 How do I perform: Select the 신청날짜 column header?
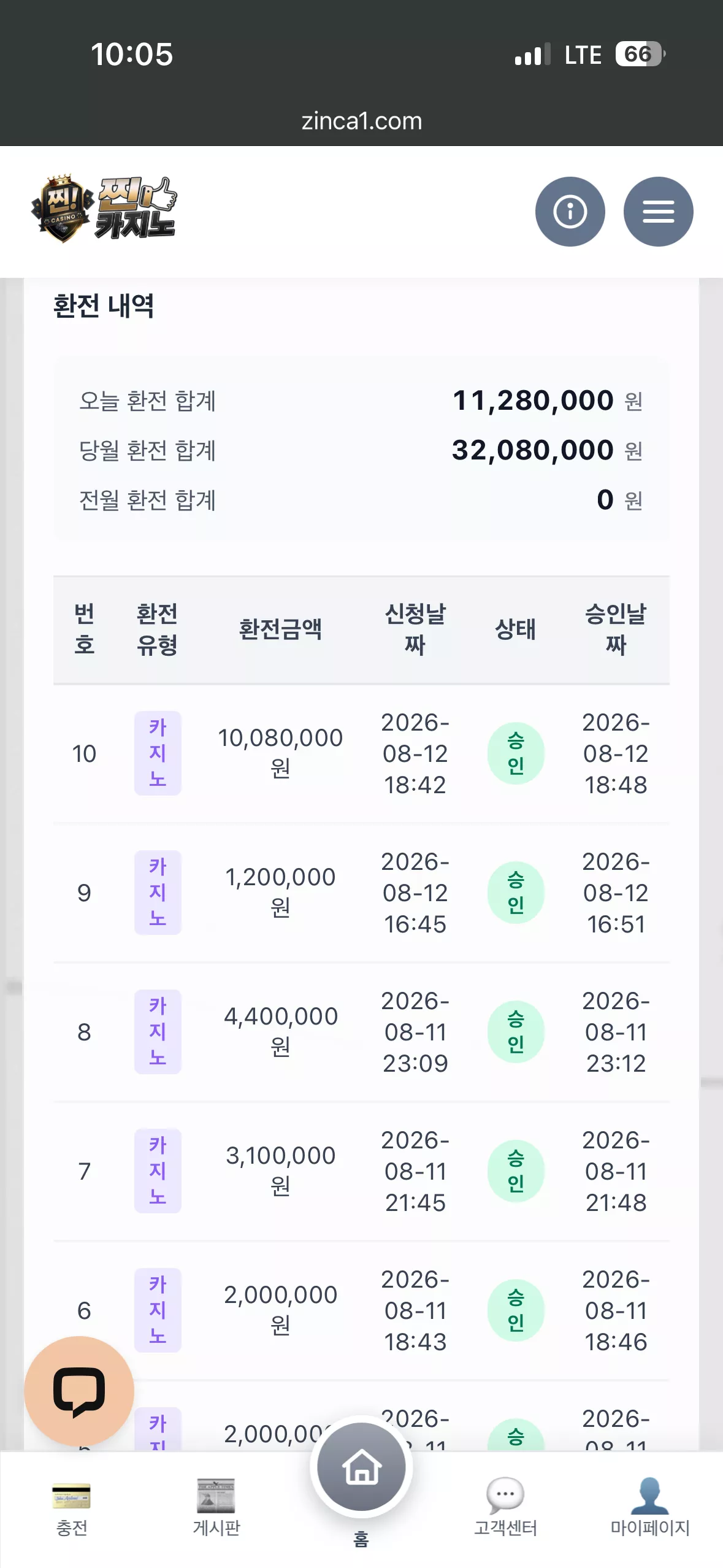click(x=415, y=629)
